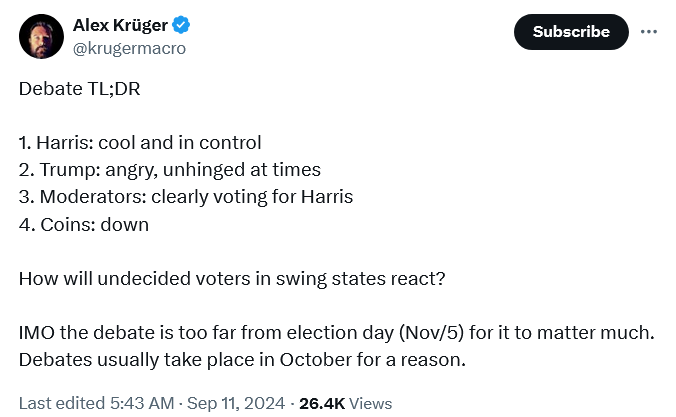The height and width of the screenshot is (417, 676).
Task: Click the "Harris: cool and in control" line
Action: [140, 142]
